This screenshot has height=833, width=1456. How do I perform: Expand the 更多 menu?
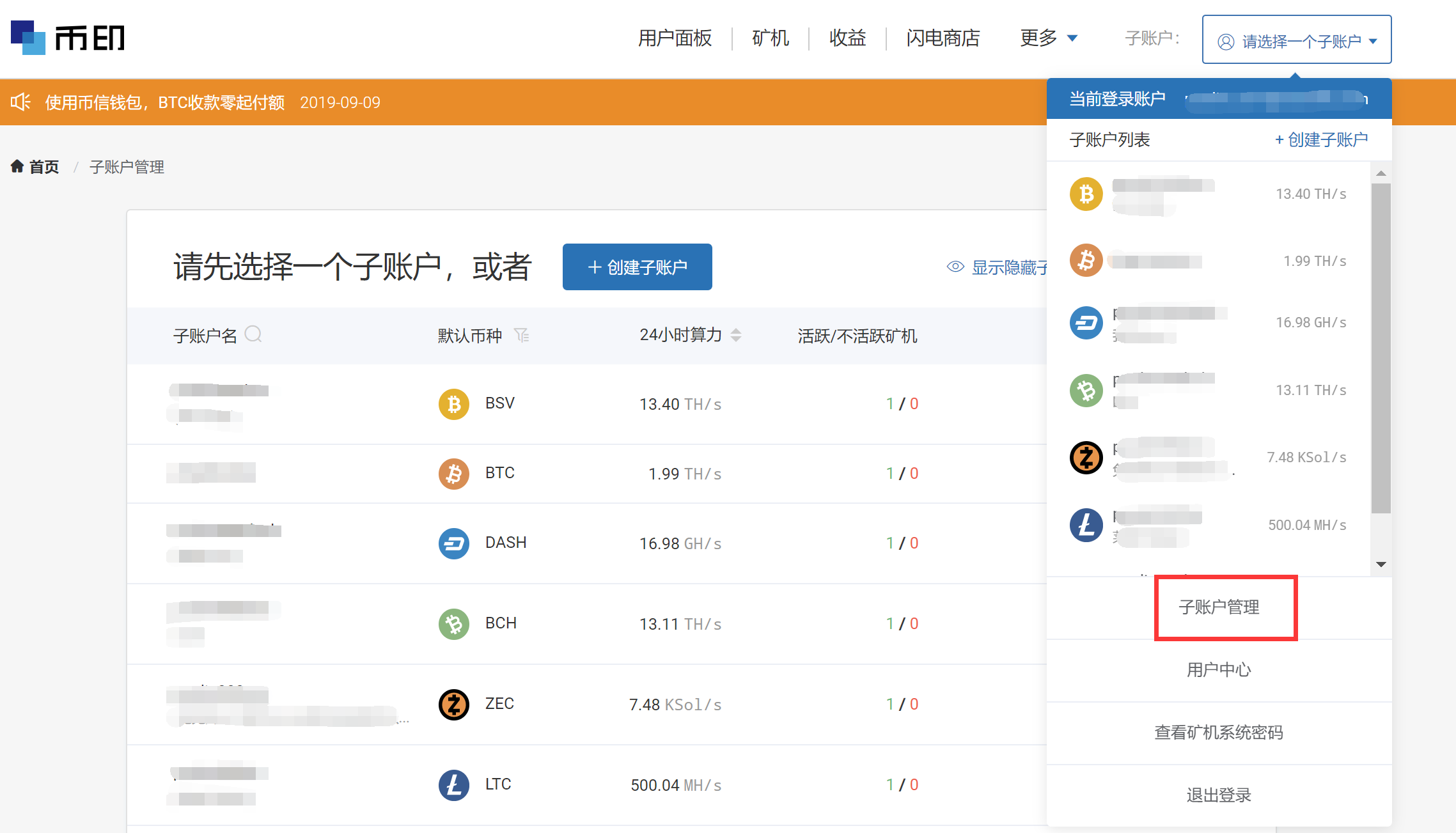click(1049, 38)
